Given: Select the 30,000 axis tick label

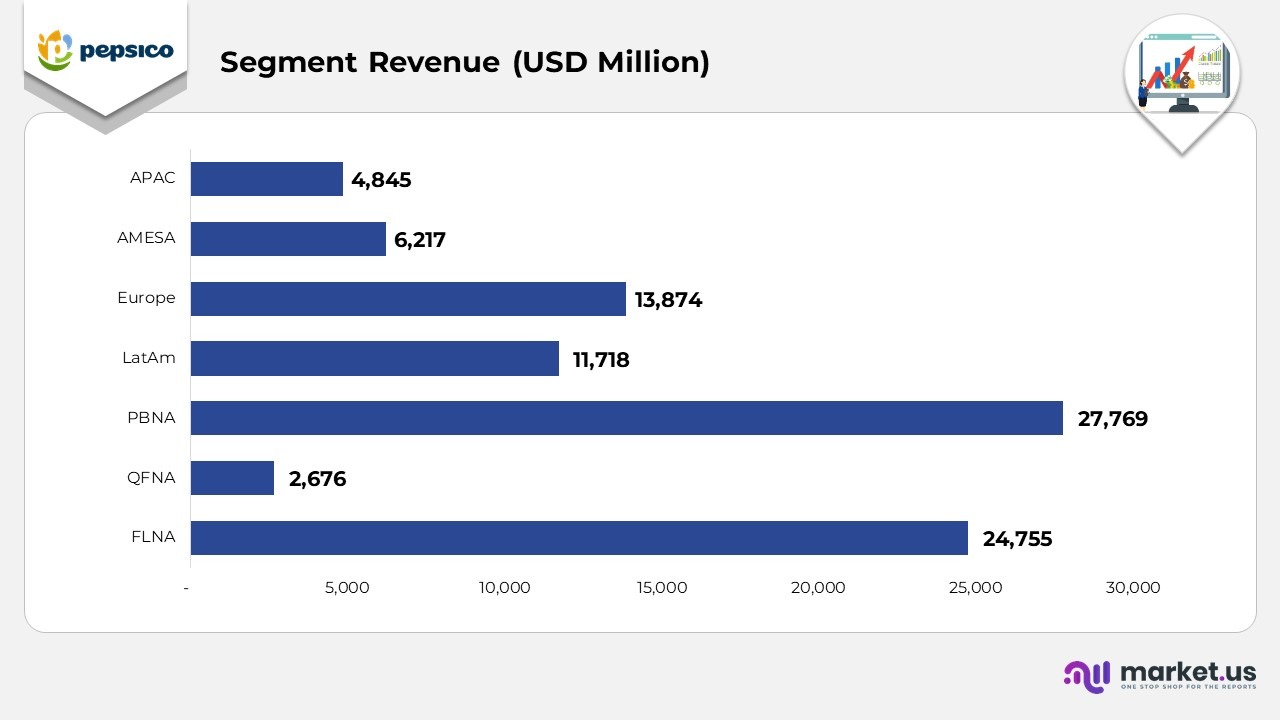Looking at the screenshot, I should pyautogui.click(x=1133, y=588).
